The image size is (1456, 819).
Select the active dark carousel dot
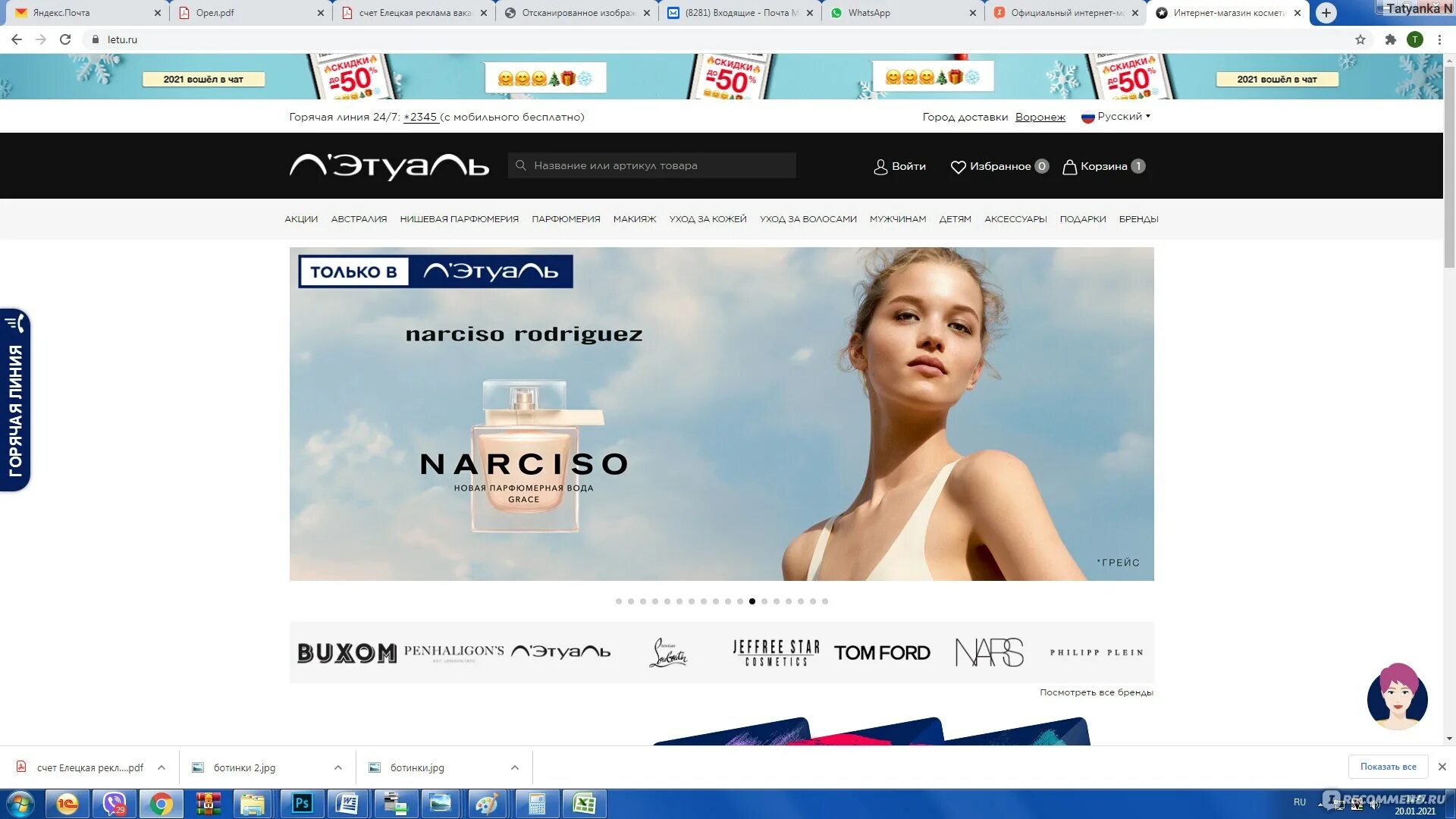click(x=752, y=601)
